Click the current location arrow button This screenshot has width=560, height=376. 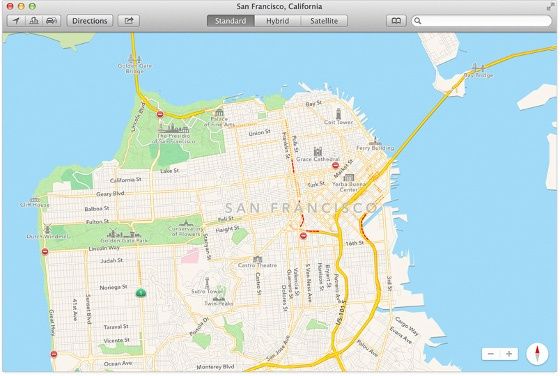click(x=16, y=21)
